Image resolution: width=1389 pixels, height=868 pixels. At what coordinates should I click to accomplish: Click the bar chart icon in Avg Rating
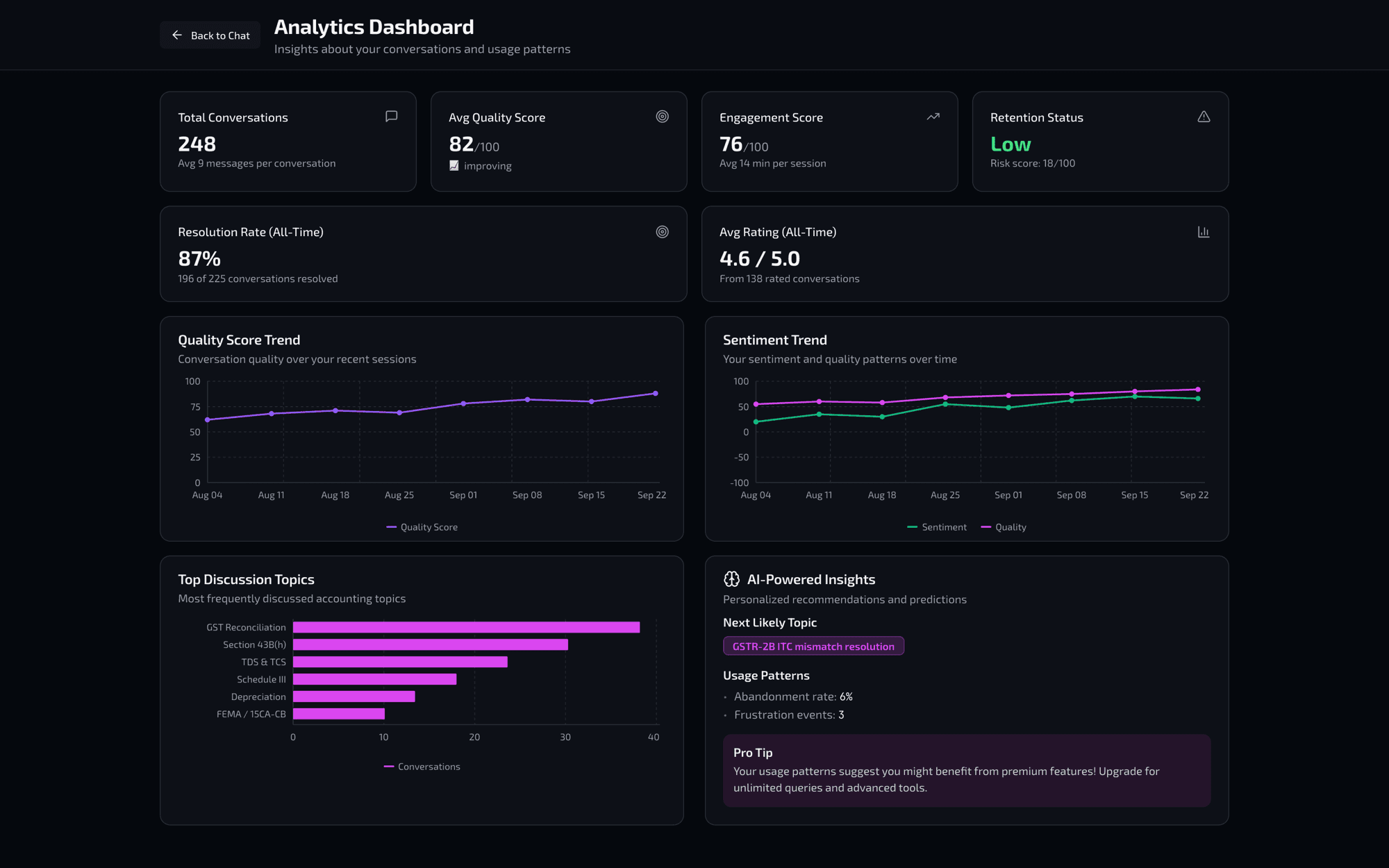[x=1204, y=232]
